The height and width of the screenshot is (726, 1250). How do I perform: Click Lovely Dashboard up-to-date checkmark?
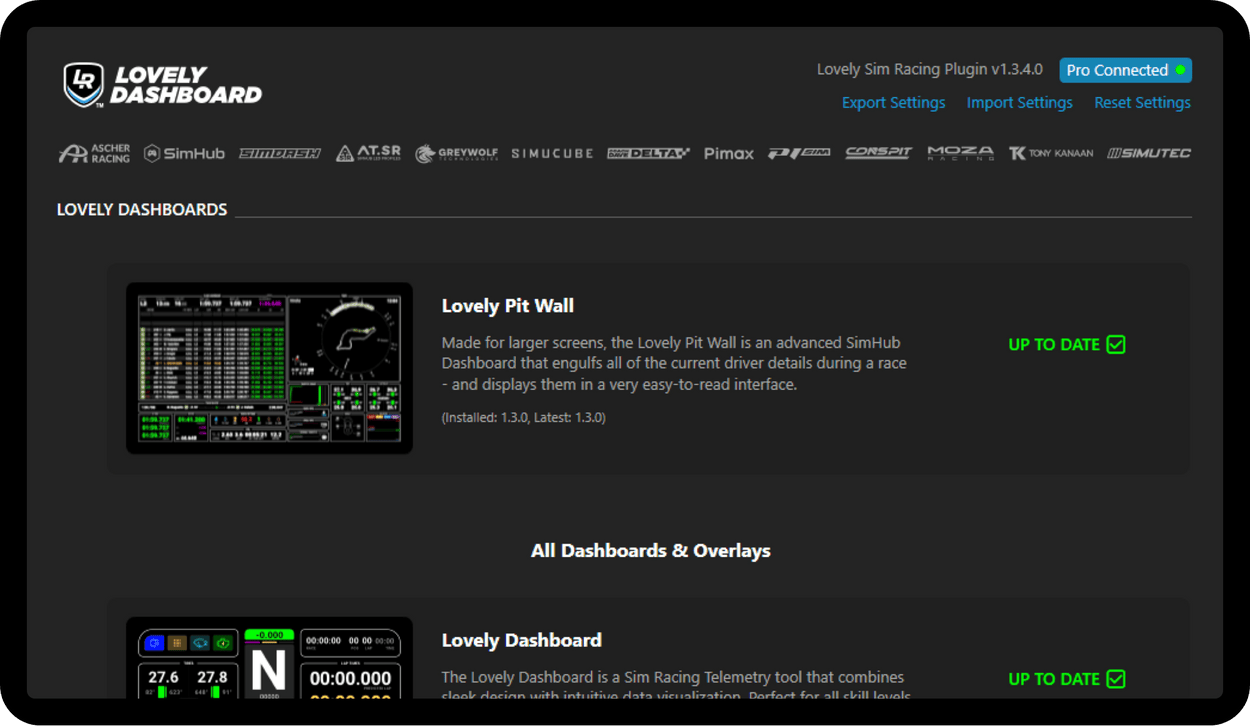click(1116, 679)
